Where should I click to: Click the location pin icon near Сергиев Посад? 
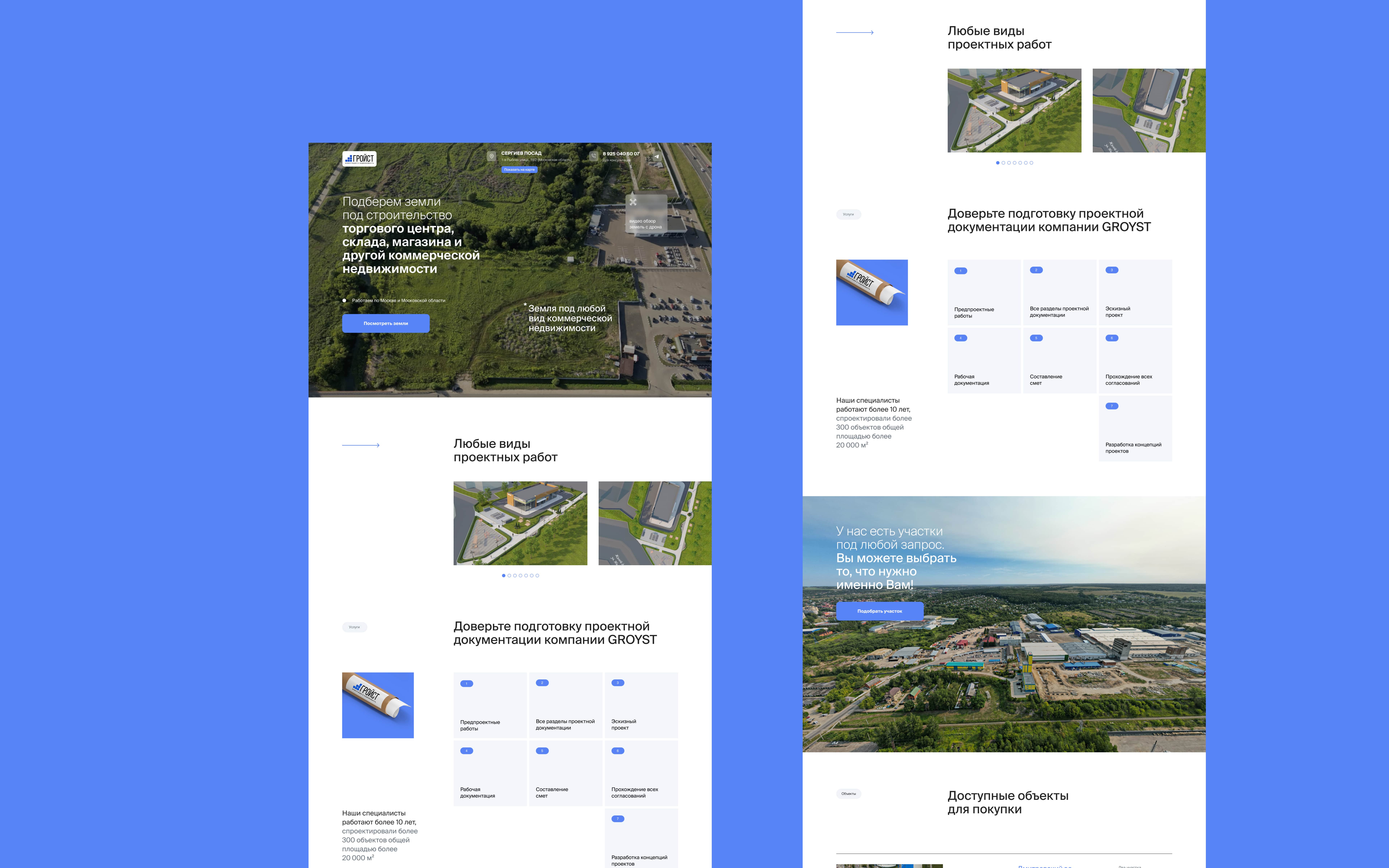click(x=491, y=156)
